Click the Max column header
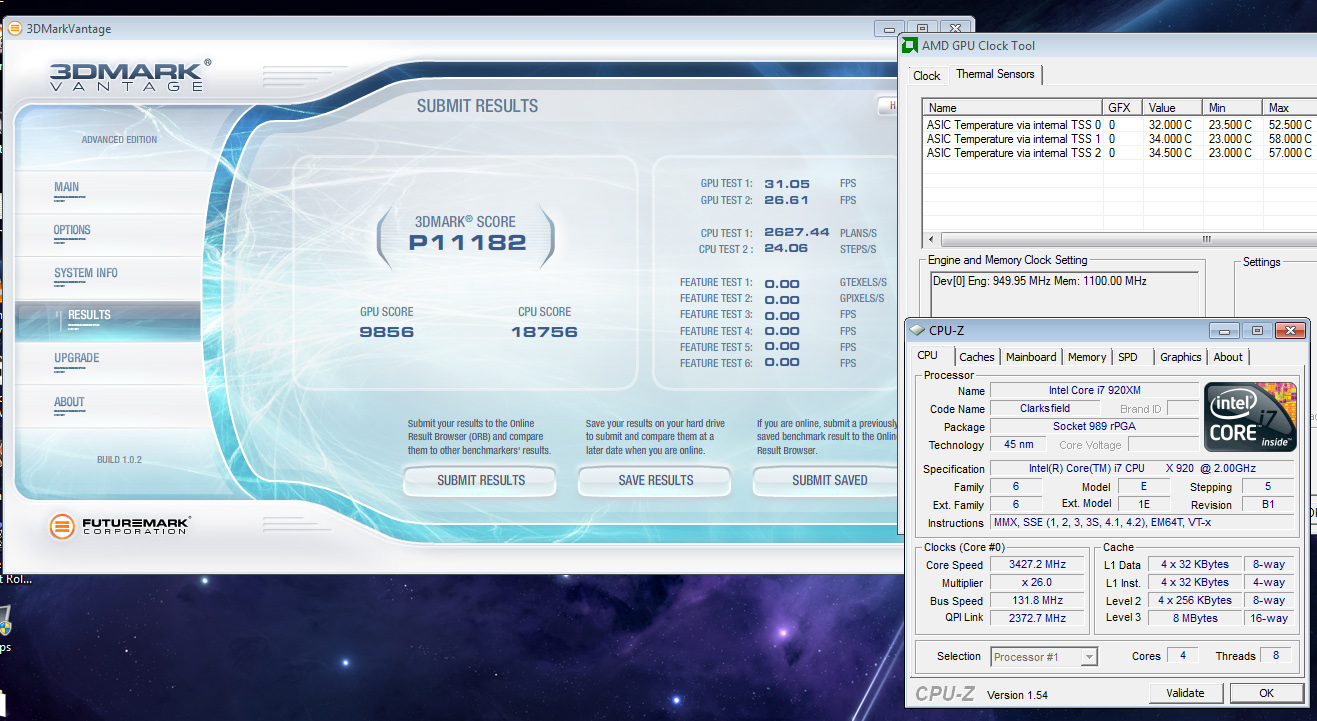 1290,107
